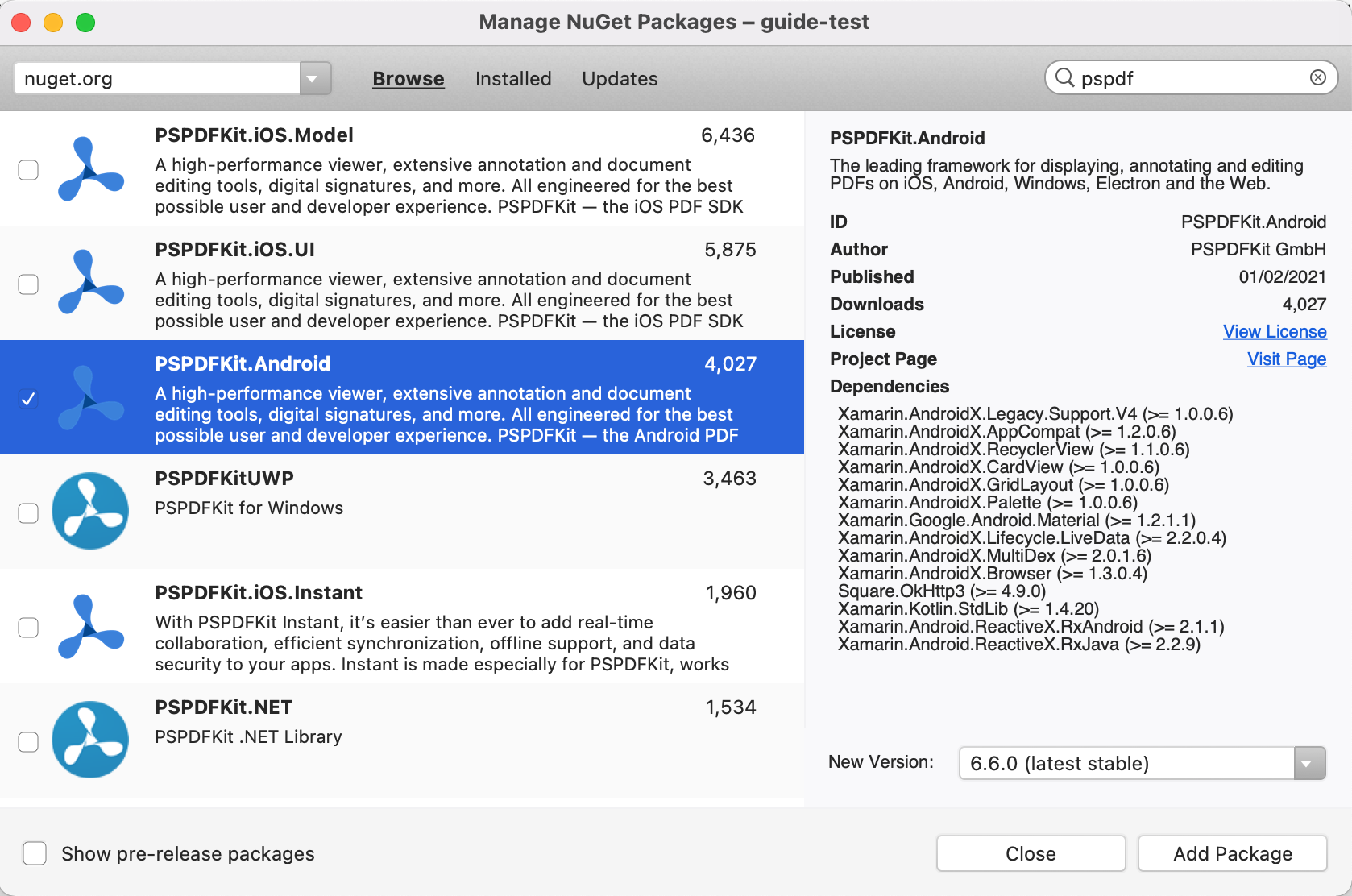Select the PSPDFKit.iOS.UI package title

coord(234,250)
